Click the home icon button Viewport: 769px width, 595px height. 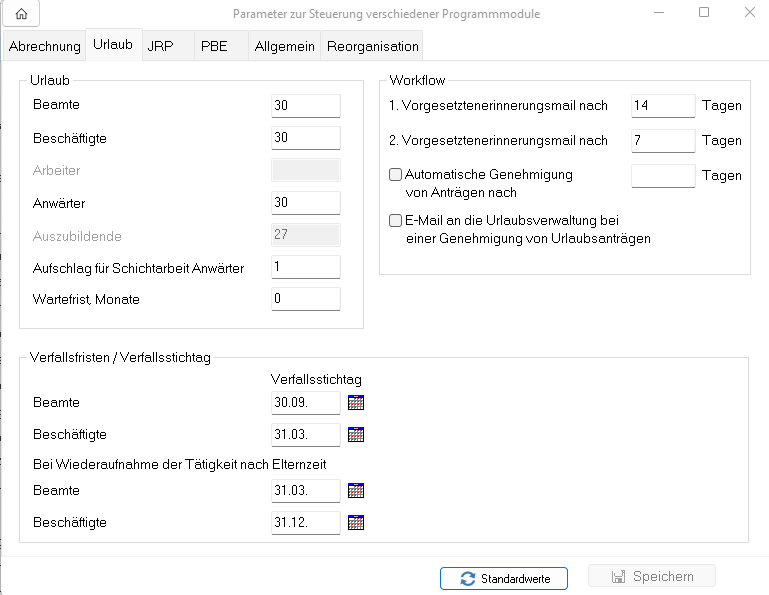[21, 13]
